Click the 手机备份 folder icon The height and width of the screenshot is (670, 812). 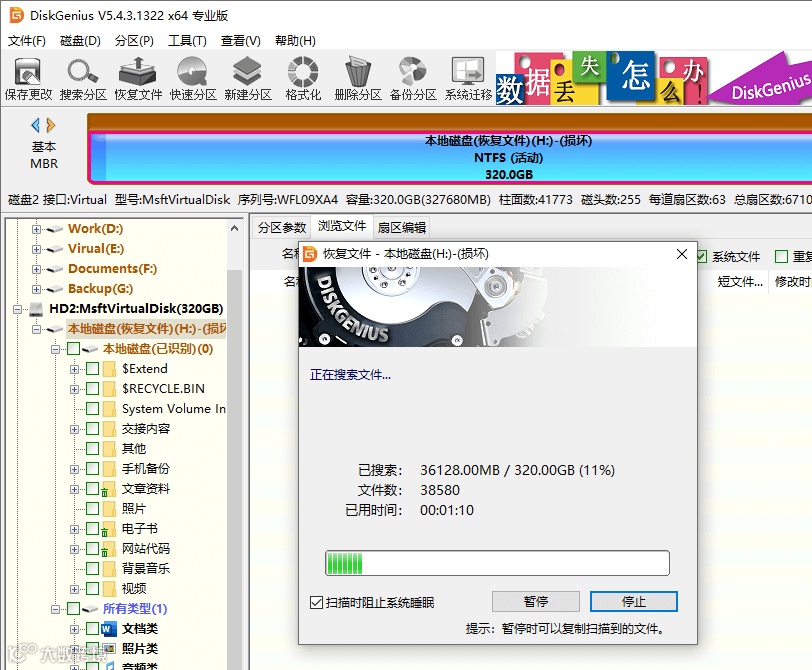tap(109, 469)
